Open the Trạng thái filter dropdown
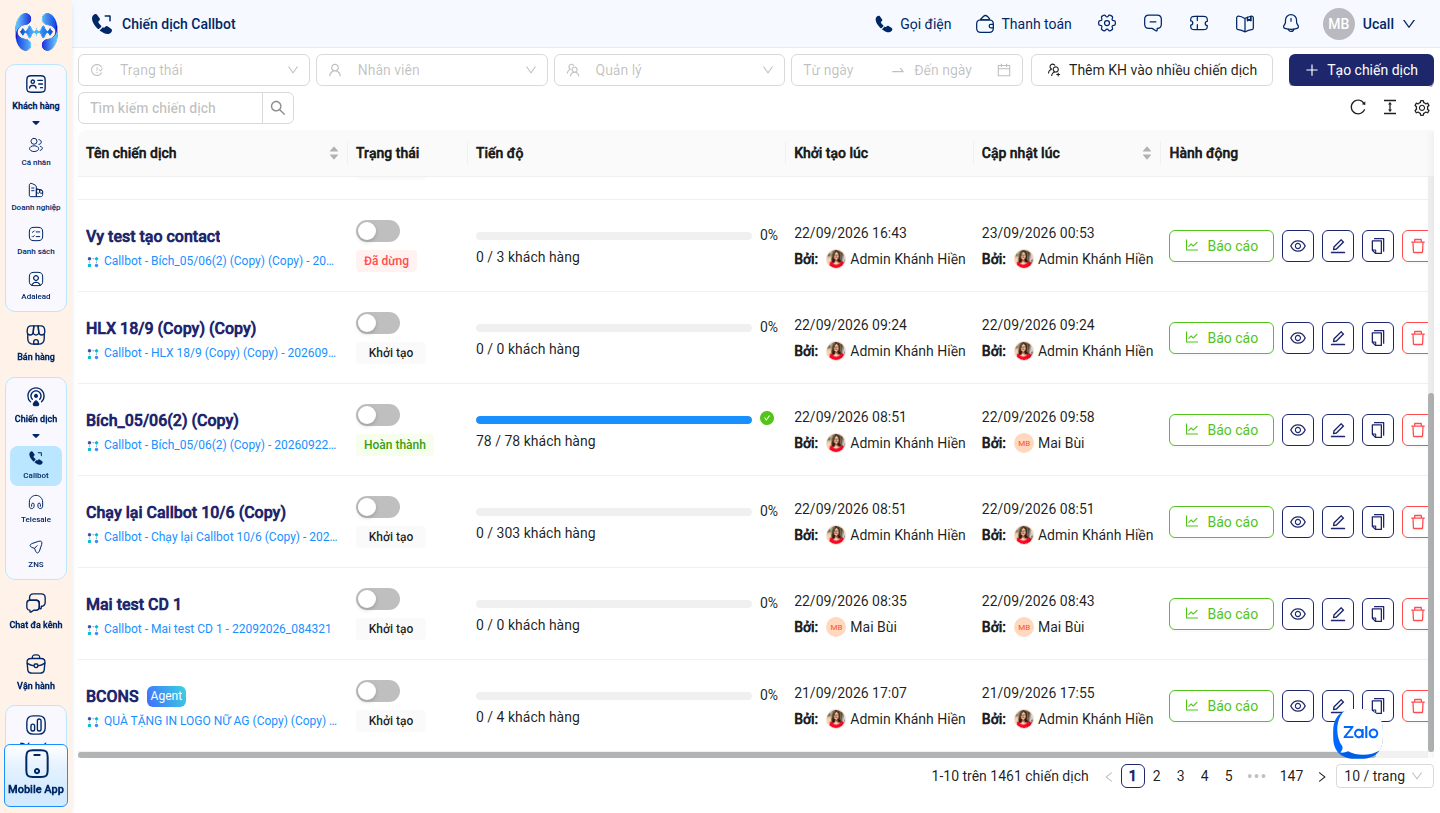The image size is (1440, 813). pyautogui.click(x=194, y=70)
